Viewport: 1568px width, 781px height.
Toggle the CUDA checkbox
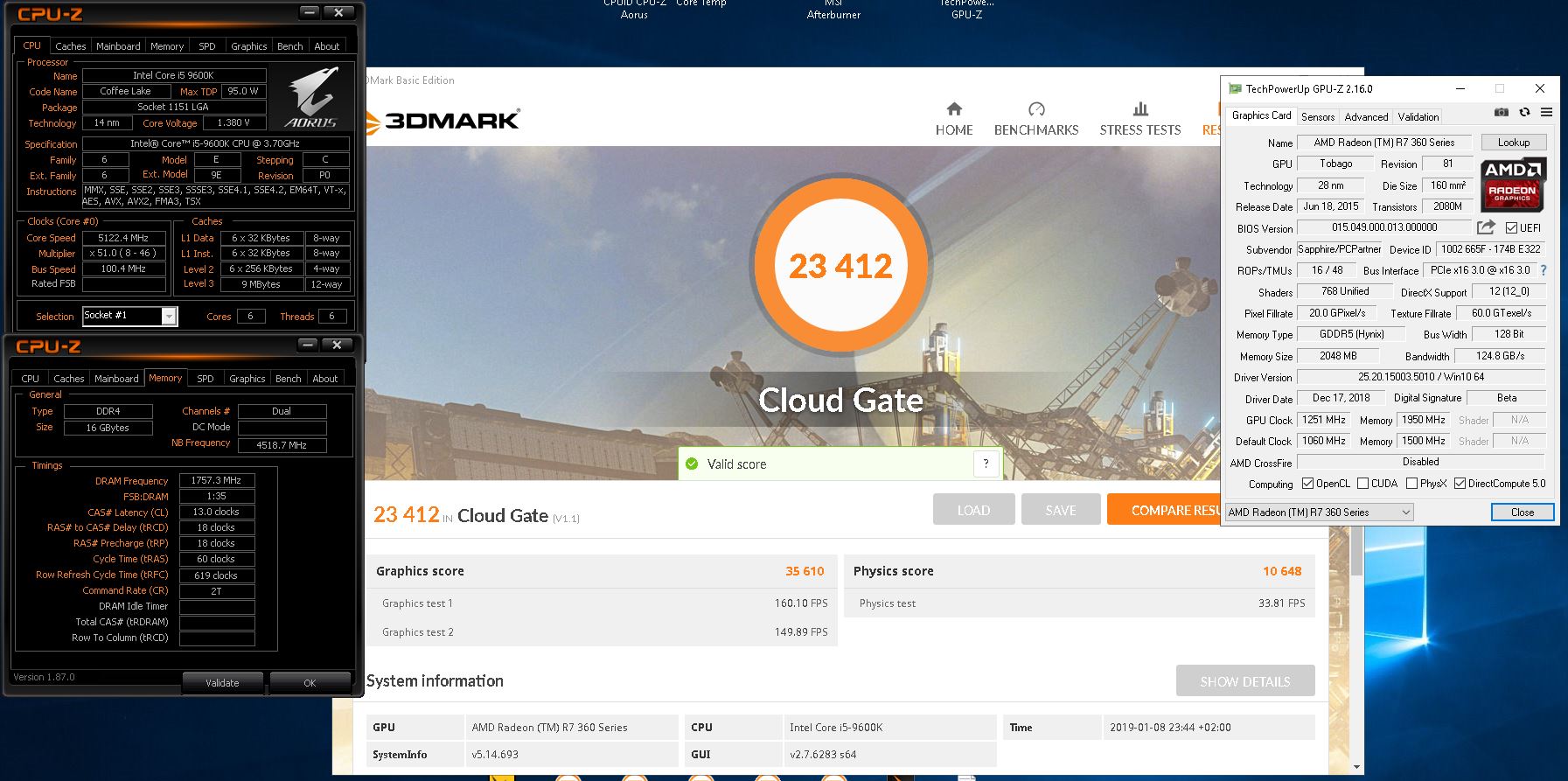1362,483
